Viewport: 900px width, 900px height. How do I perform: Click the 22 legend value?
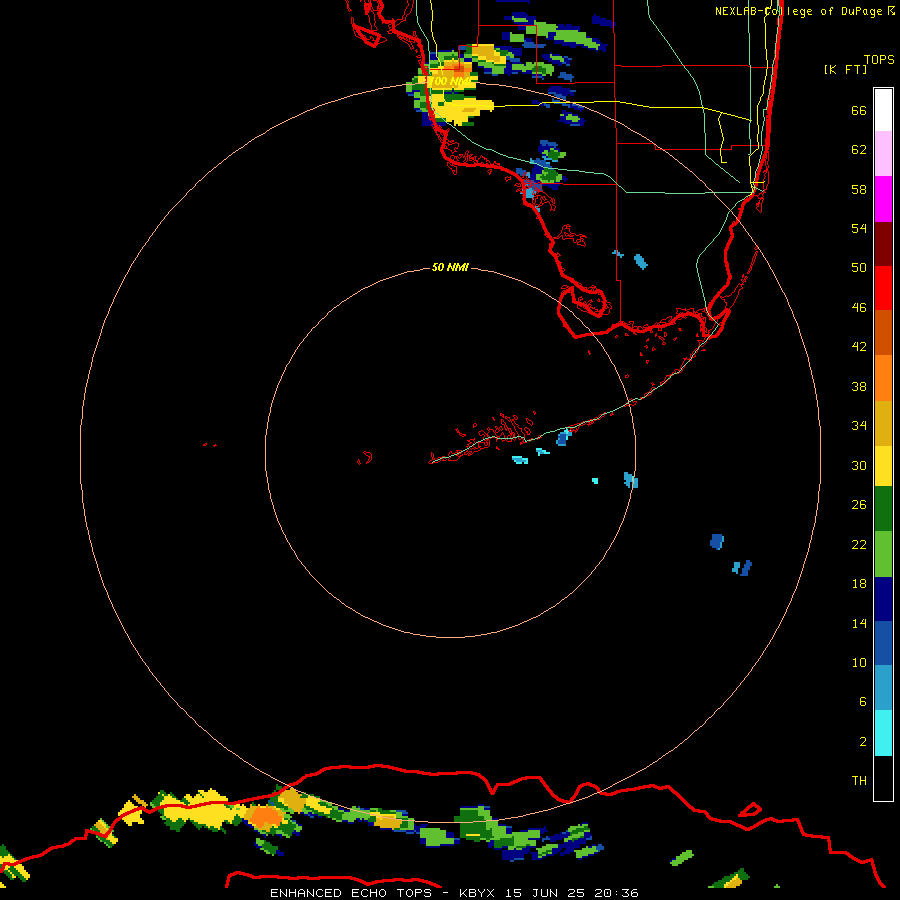(859, 544)
